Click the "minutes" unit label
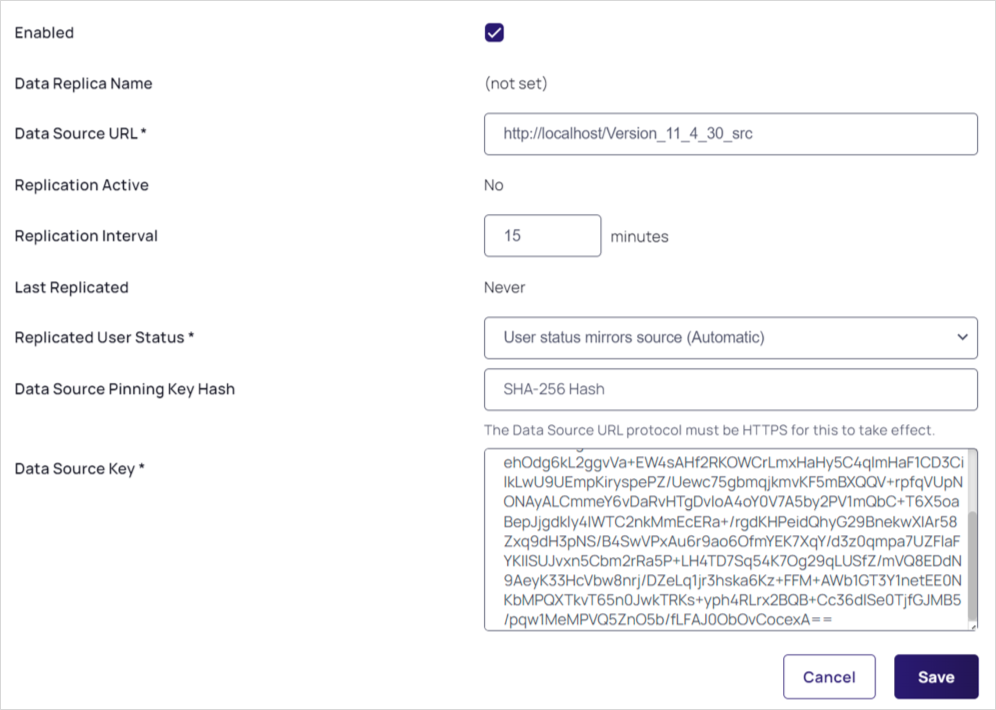Viewport: 996px width, 710px height. [x=639, y=237]
